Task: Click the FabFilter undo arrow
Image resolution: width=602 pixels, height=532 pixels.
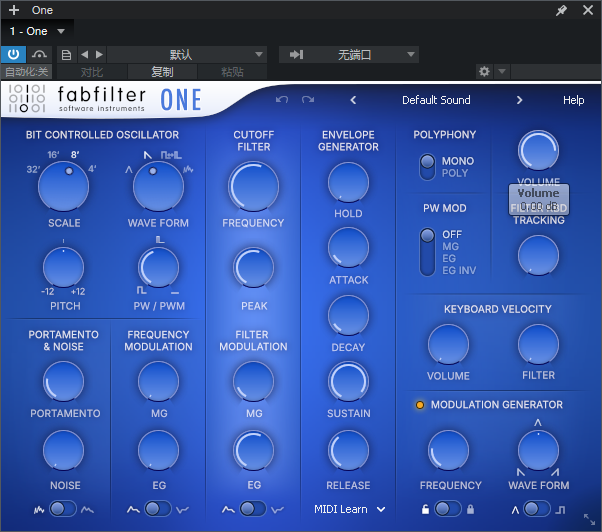Action: (x=282, y=100)
